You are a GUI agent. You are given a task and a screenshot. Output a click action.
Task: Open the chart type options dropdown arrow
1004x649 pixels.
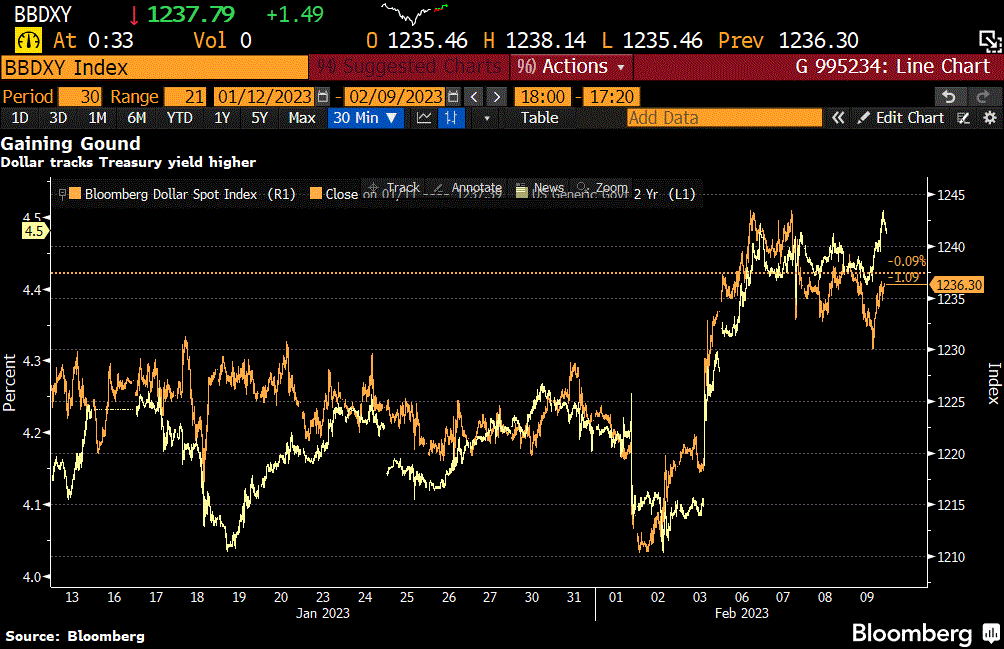(487, 118)
